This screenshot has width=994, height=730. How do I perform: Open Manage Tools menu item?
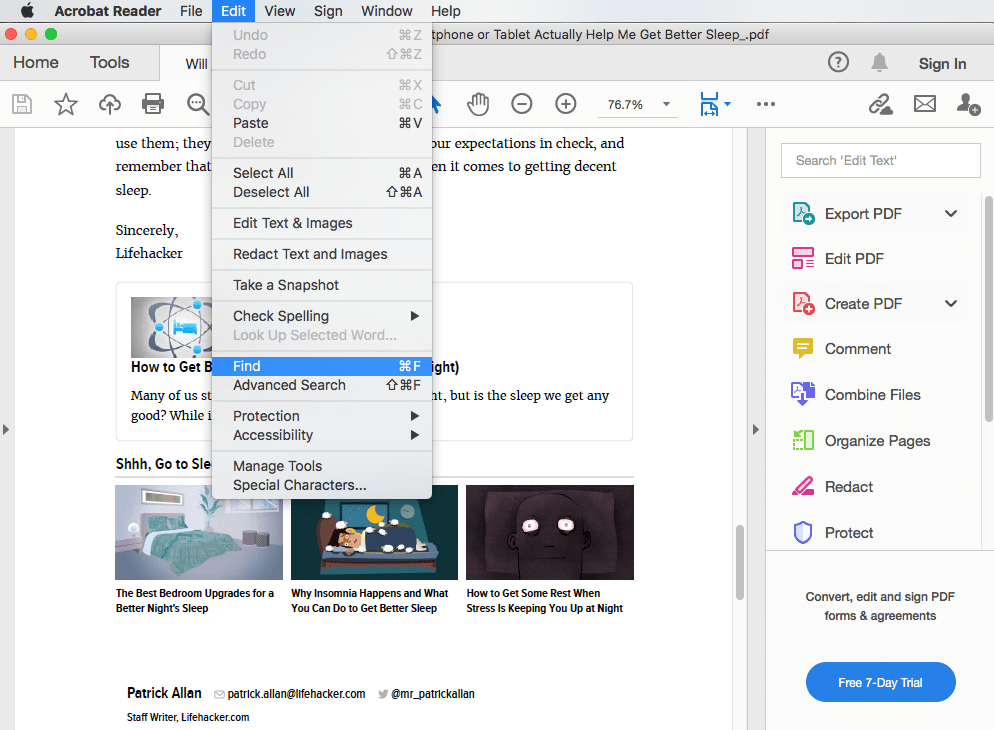(322, 466)
